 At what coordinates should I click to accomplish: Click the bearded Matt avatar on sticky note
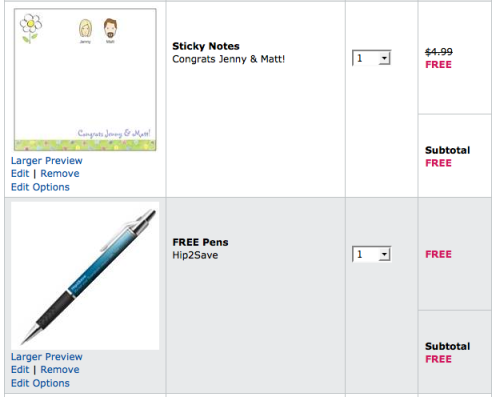[x=110, y=28]
